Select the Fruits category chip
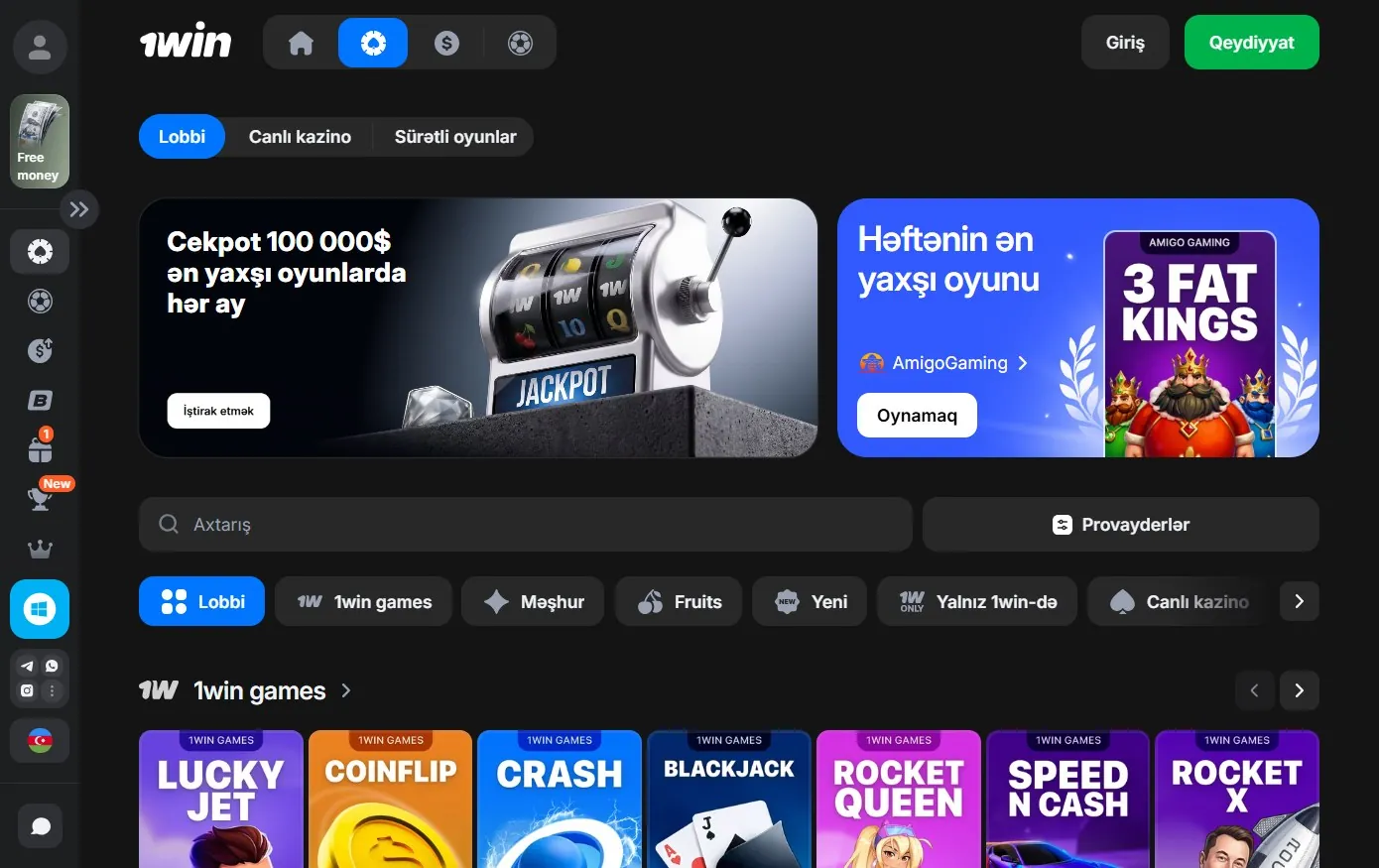Screen dimensions: 1379x868 pyautogui.click(x=679, y=601)
